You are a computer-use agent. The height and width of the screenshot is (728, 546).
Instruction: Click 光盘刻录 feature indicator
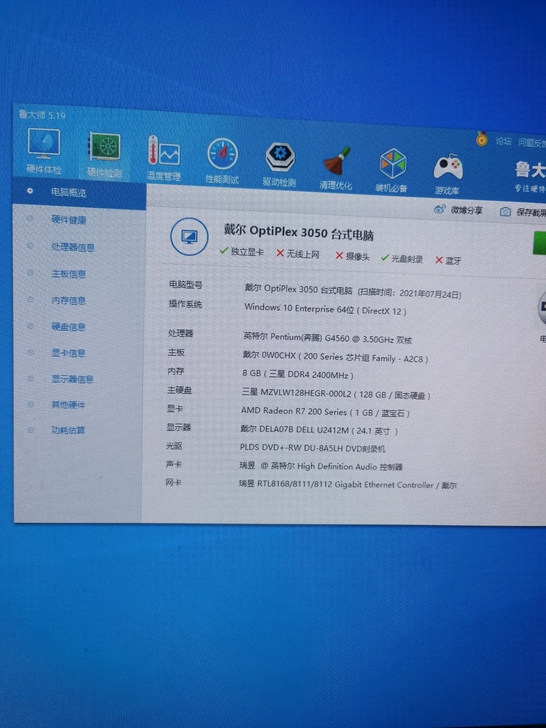[402, 259]
